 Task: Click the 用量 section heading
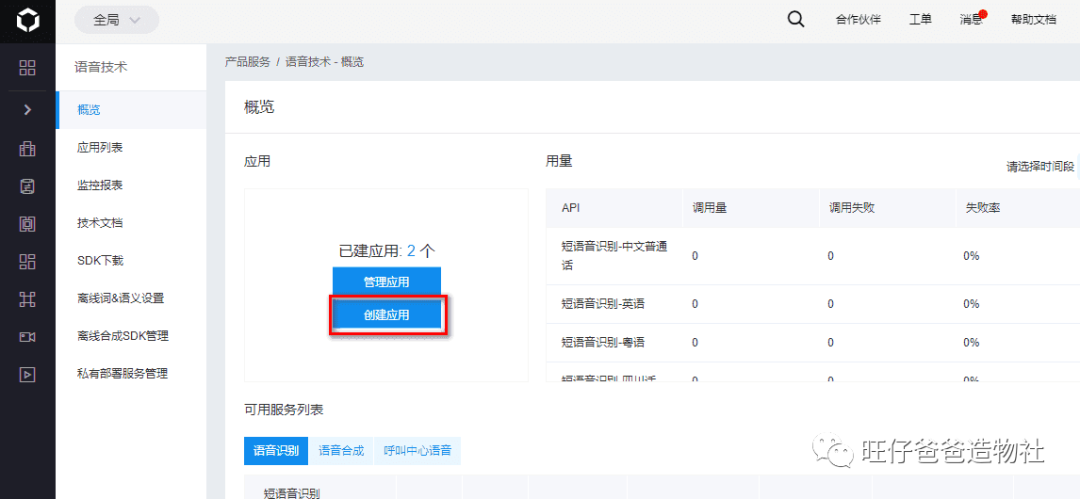tap(559, 161)
